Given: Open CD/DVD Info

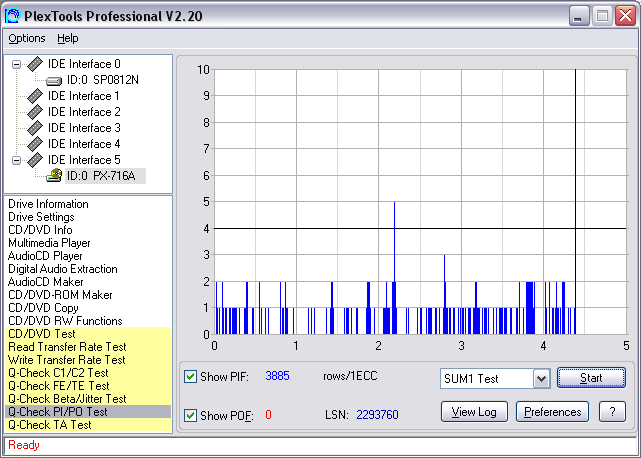Looking at the screenshot, I should pos(40,230).
